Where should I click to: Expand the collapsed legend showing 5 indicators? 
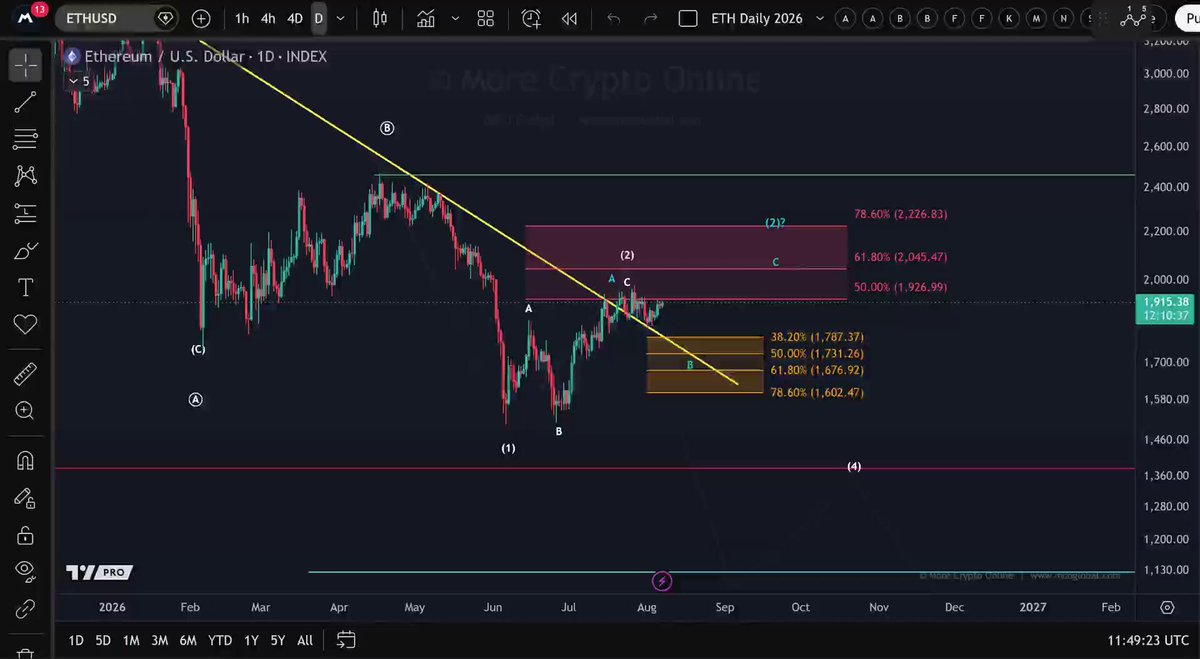tap(78, 81)
